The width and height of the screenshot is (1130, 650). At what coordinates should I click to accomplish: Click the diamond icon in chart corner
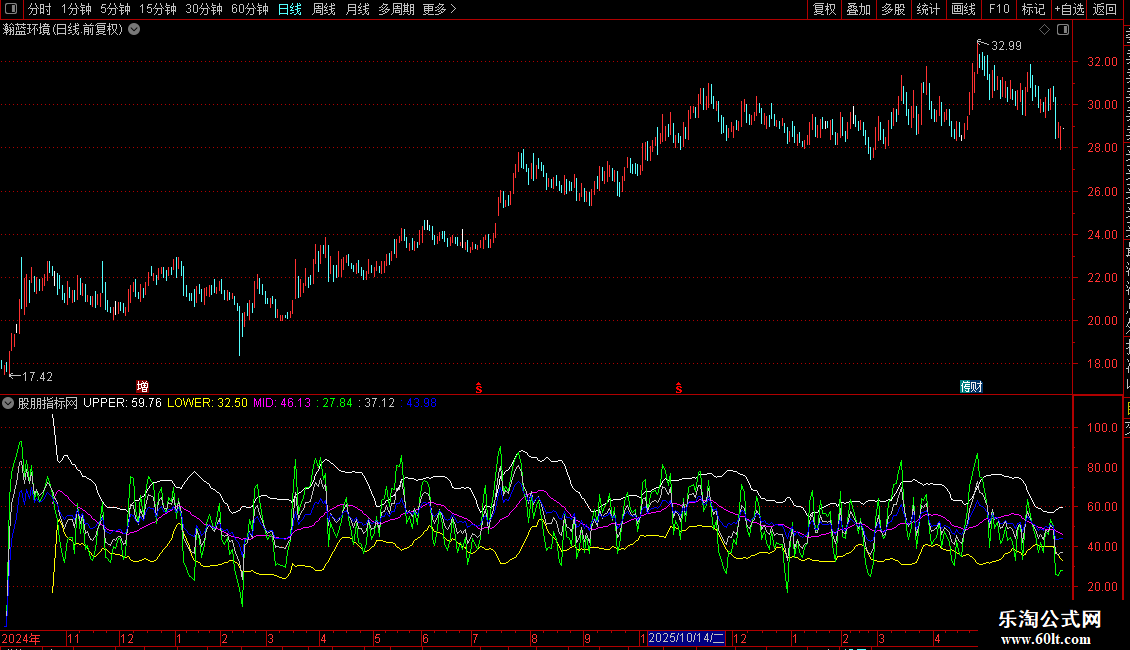(1044, 30)
